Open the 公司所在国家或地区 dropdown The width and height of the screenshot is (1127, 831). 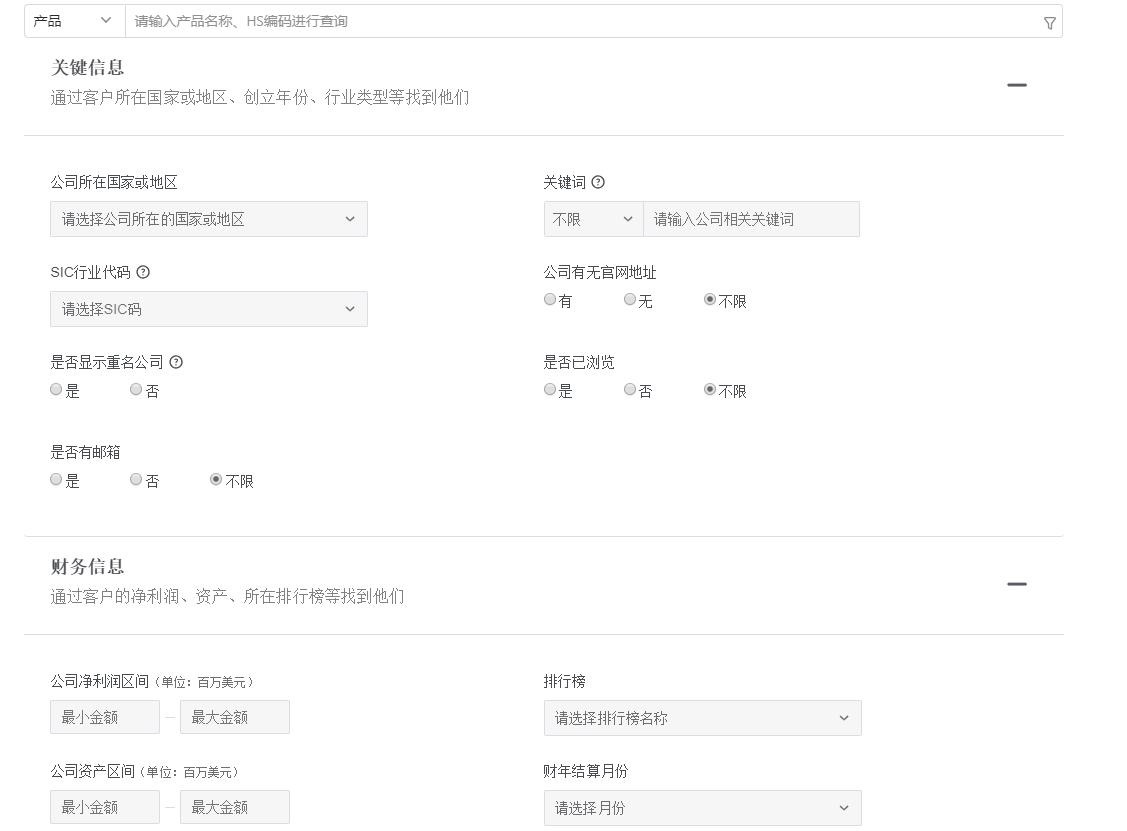[x=208, y=219]
